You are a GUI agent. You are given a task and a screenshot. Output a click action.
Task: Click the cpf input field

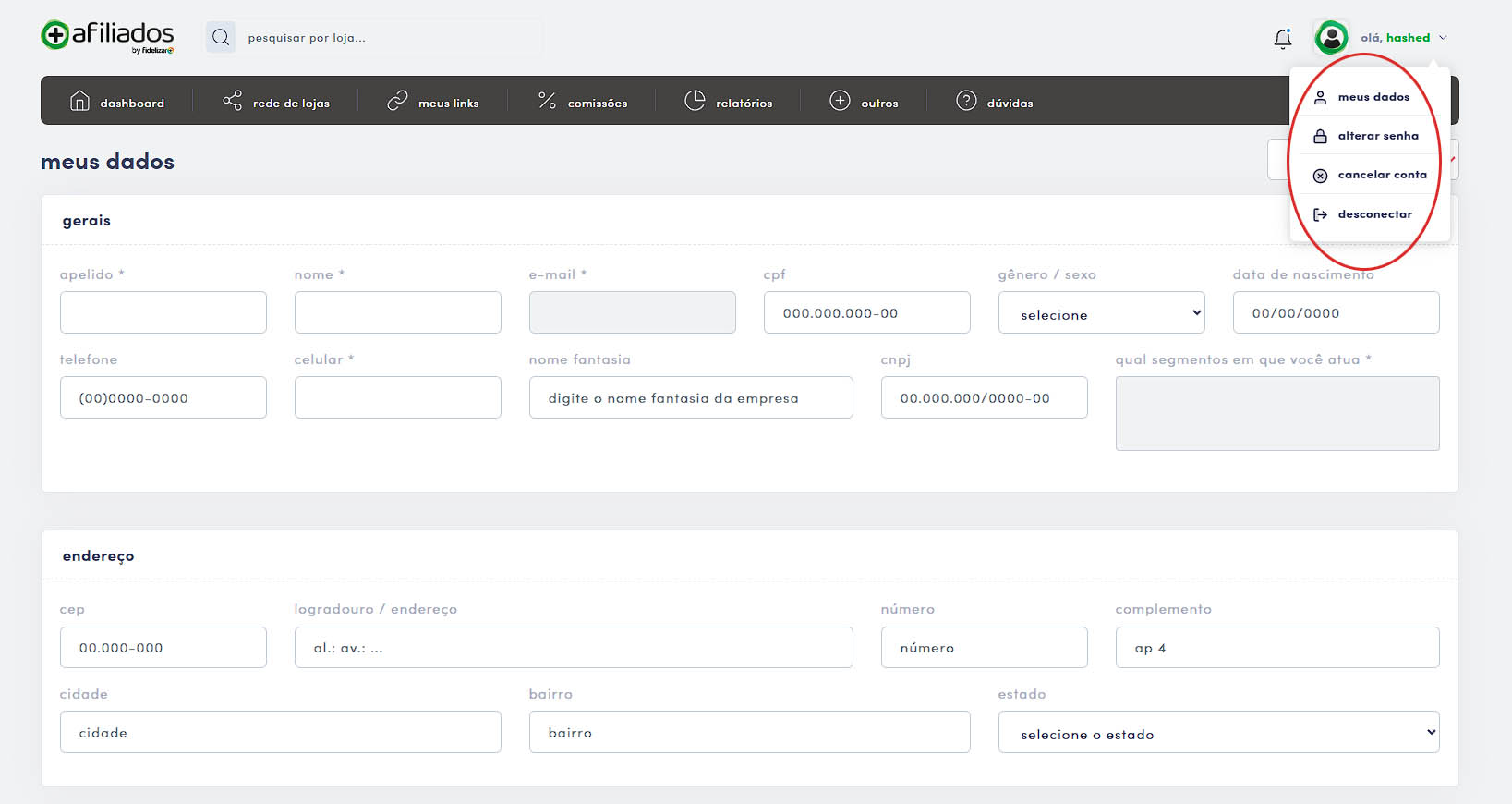[x=867, y=312]
